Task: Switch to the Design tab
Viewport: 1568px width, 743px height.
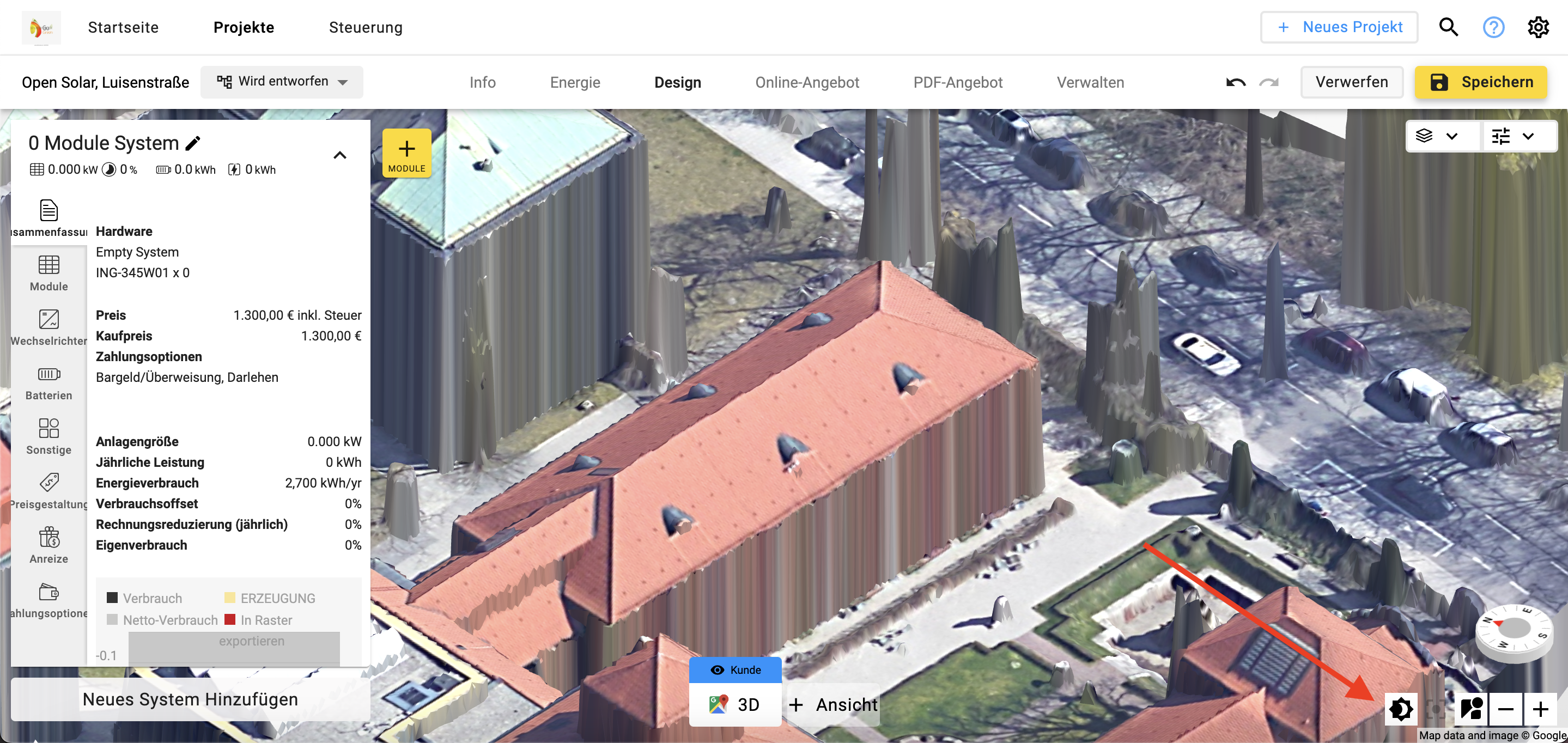Action: [x=677, y=82]
